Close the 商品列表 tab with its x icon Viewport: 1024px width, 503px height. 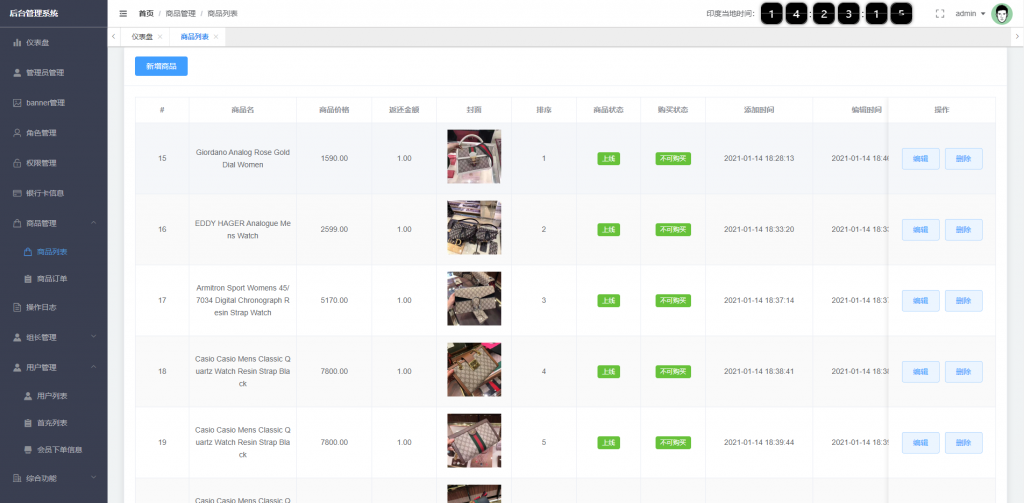(x=216, y=37)
